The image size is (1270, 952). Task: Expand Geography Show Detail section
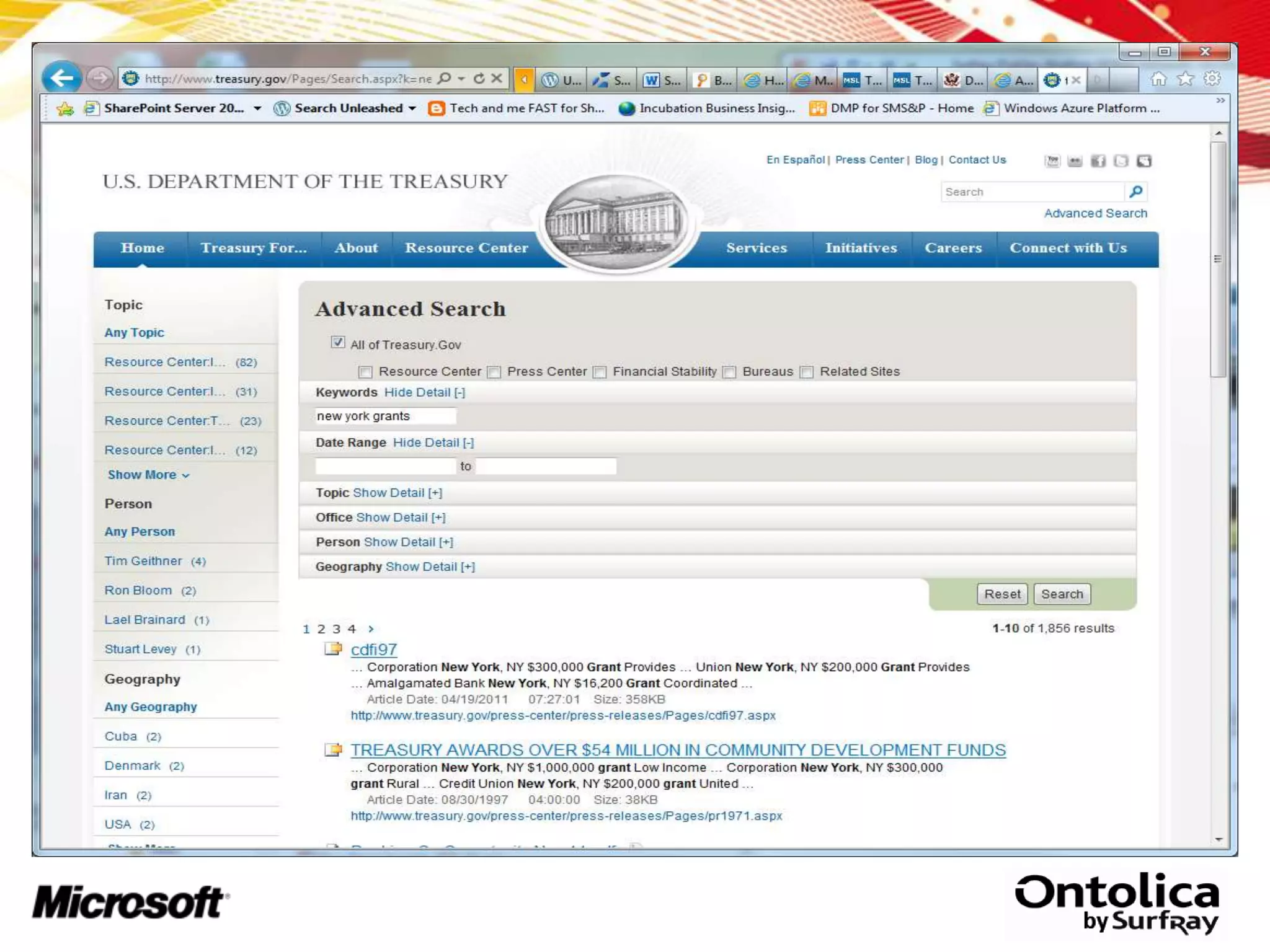coord(430,566)
